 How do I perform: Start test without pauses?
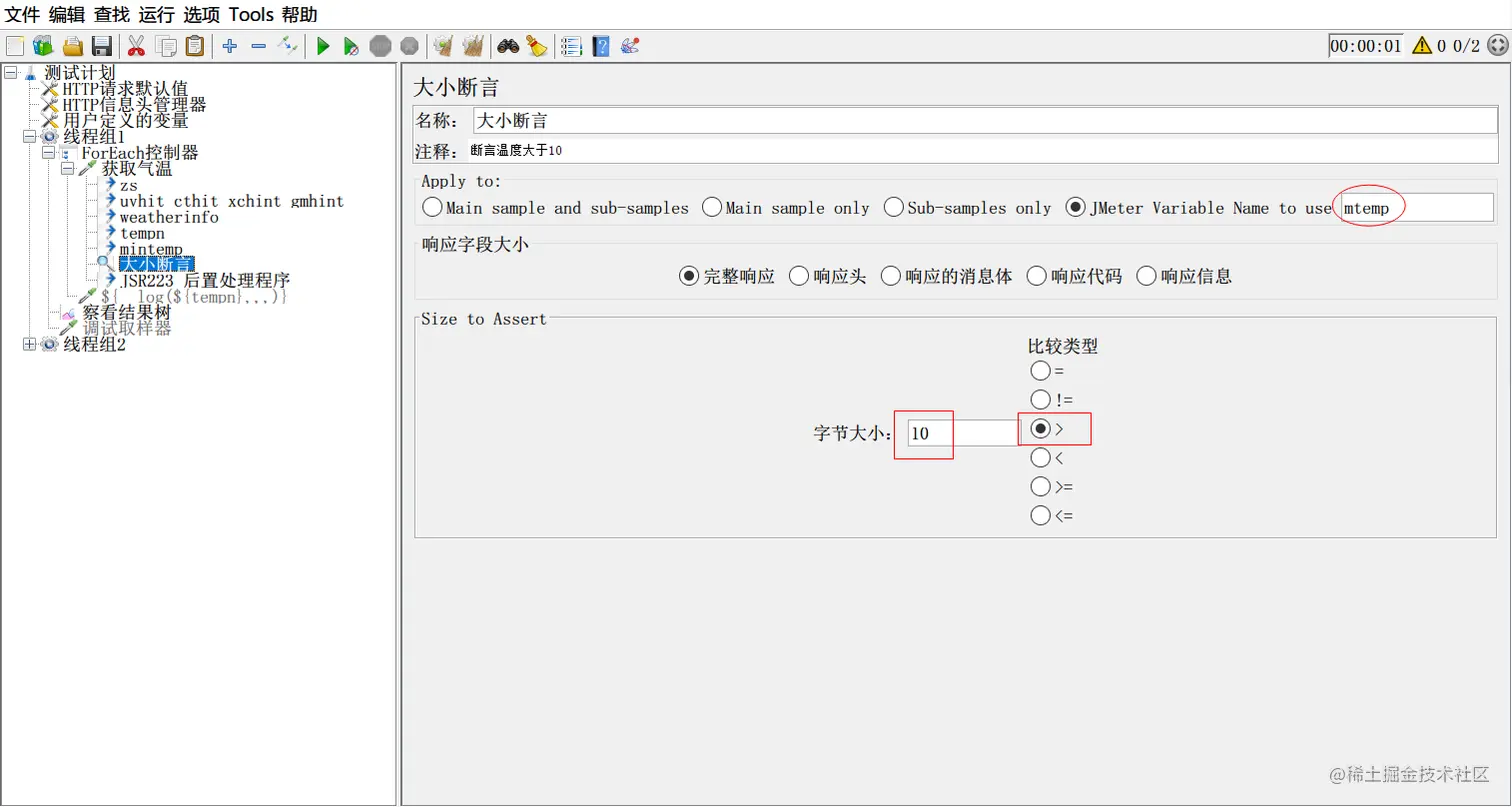351,45
